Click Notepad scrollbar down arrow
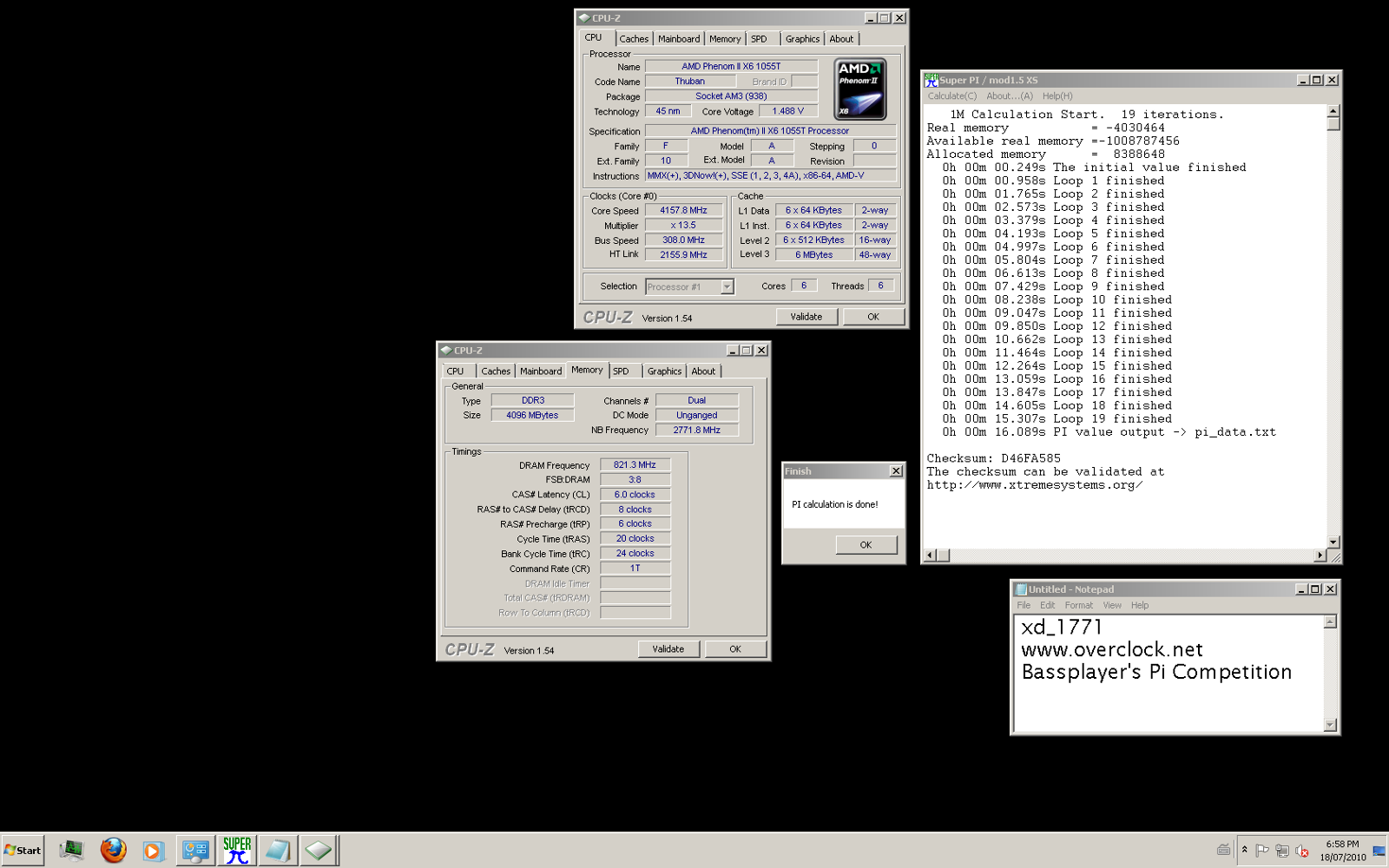The width and height of the screenshot is (1389, 868). (x=1330, y=725)
